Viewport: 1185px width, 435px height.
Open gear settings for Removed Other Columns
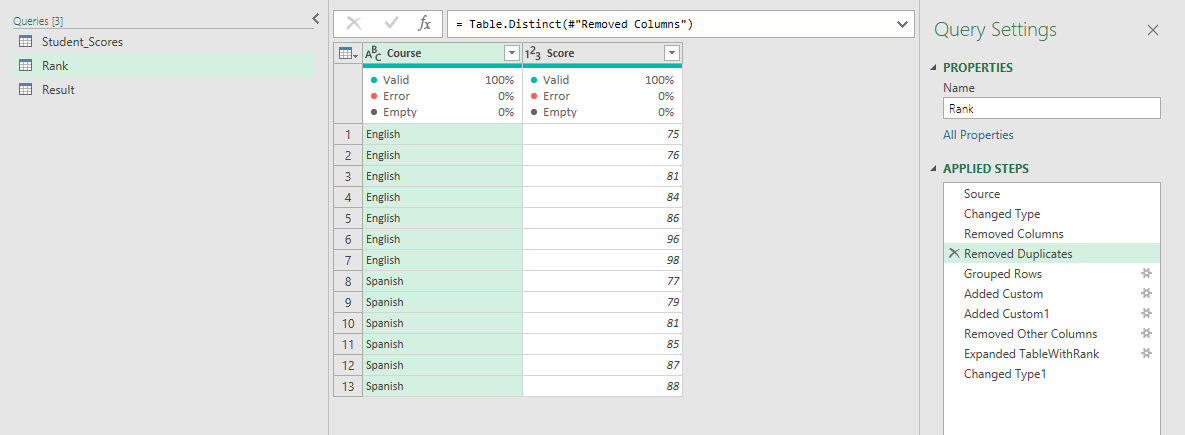pyautogui.click(x=1147, y=334)
